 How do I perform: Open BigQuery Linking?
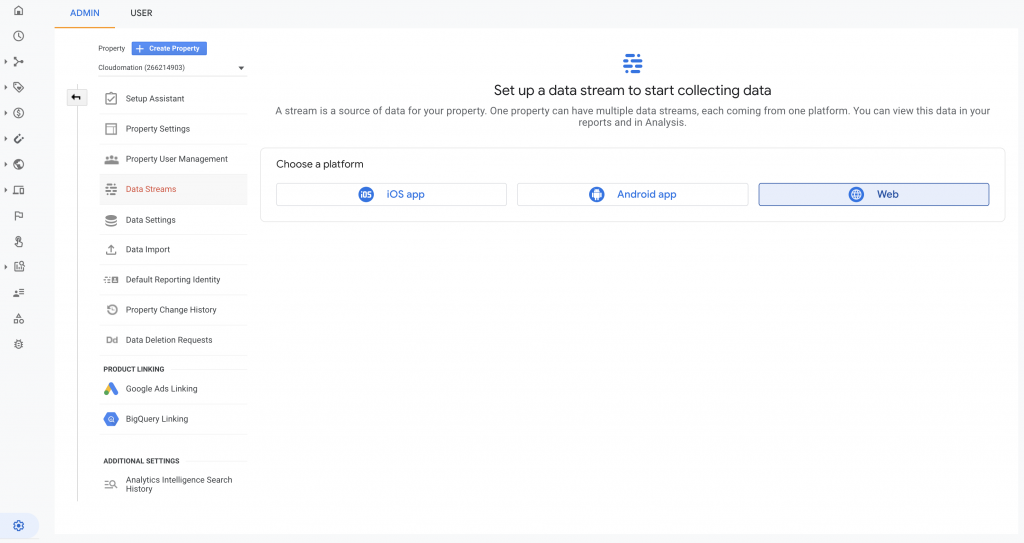pyautogui.click(x=173, y=419)
